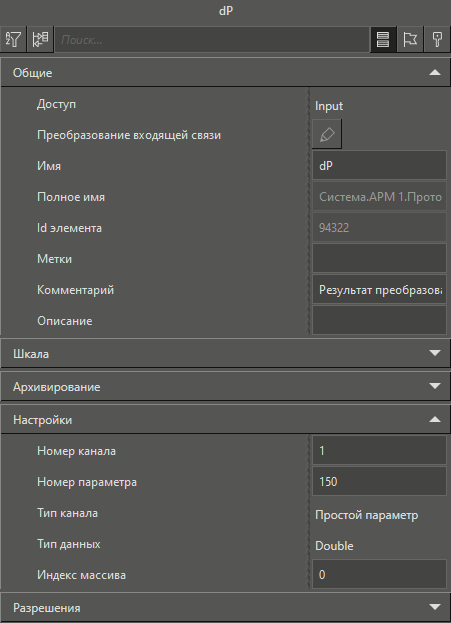
Task: Collapse the Настройки section arrow
Action: tap(435, 420)
